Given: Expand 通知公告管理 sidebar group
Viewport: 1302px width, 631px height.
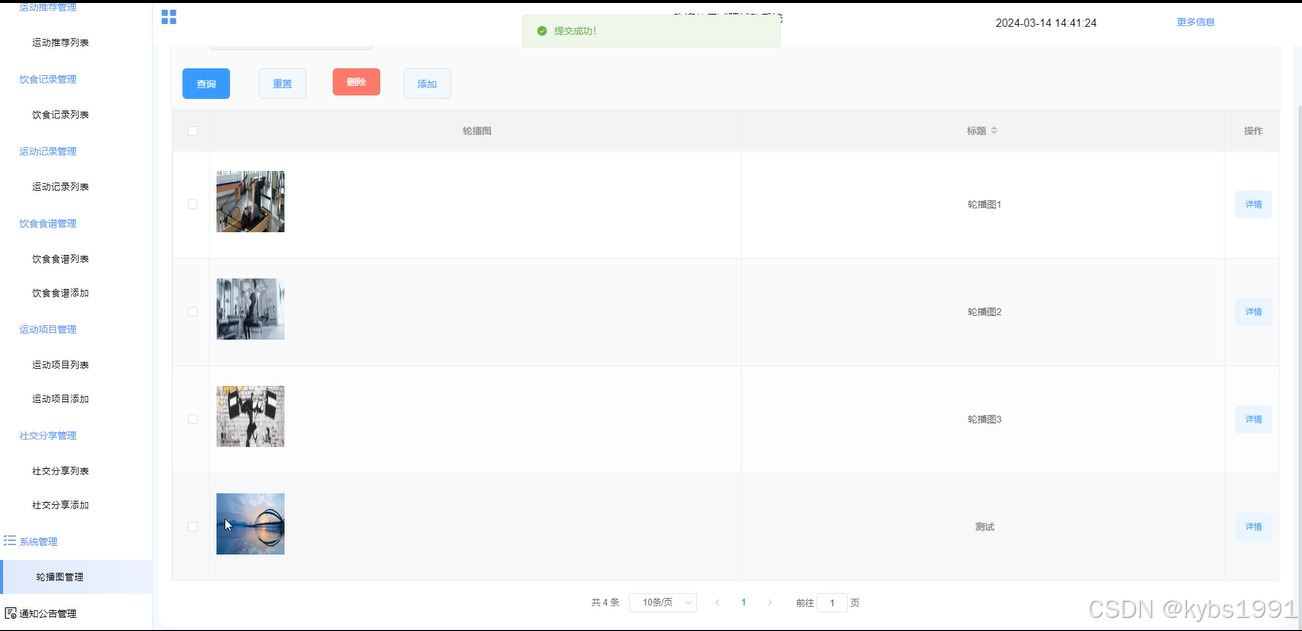Looking at the screenshot, I should [48, 613].
